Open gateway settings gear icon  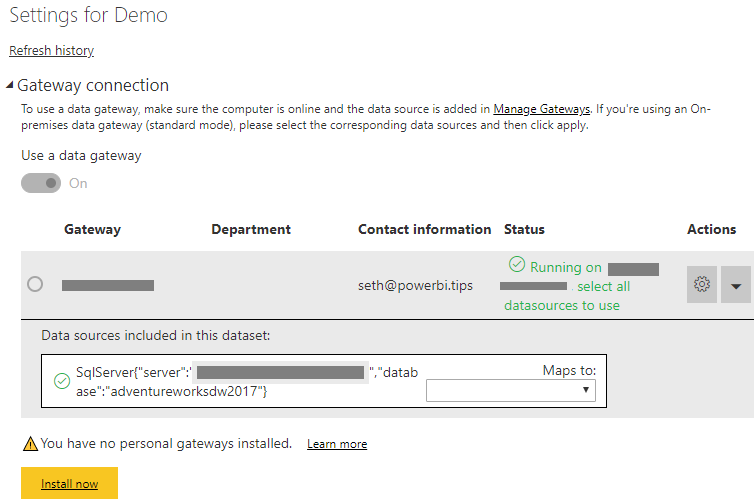(x=702, y=285)
